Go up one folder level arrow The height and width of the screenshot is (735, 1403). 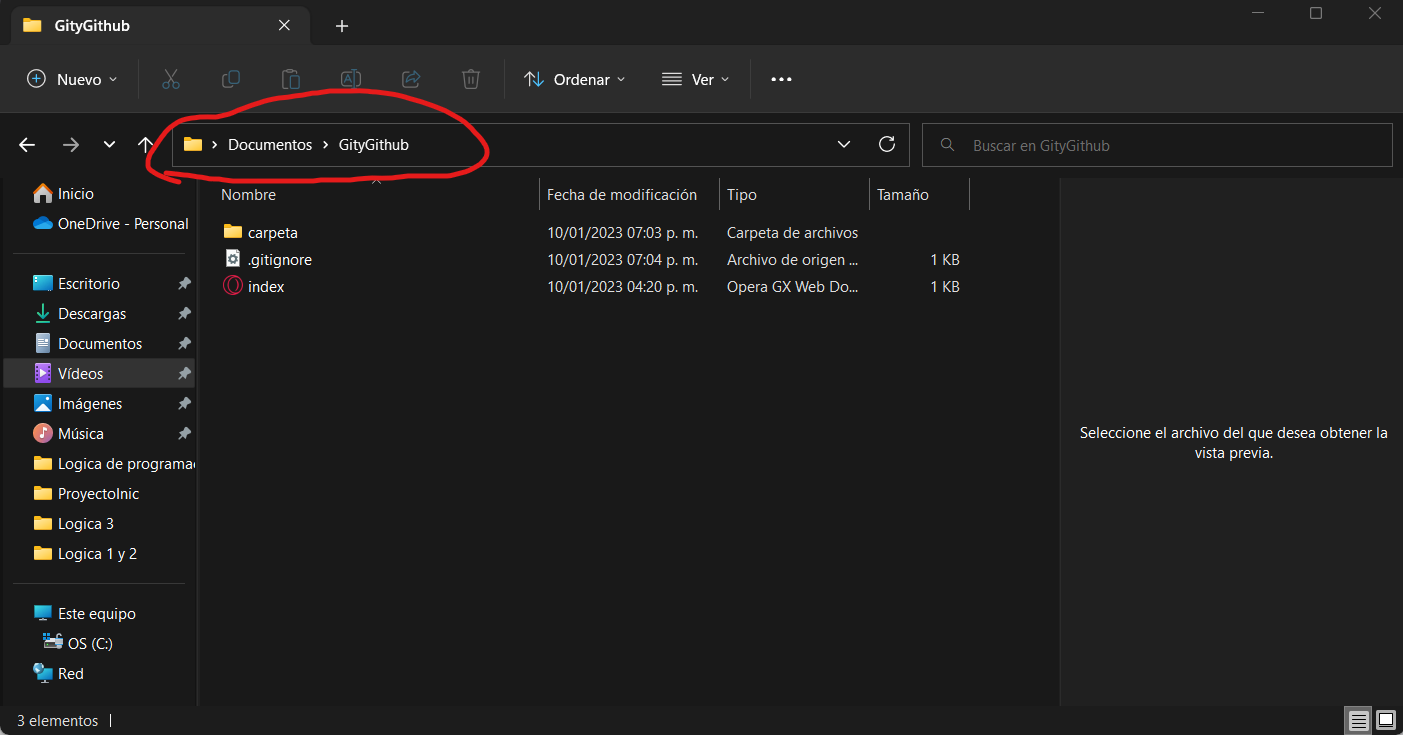(x=146, y=145)
